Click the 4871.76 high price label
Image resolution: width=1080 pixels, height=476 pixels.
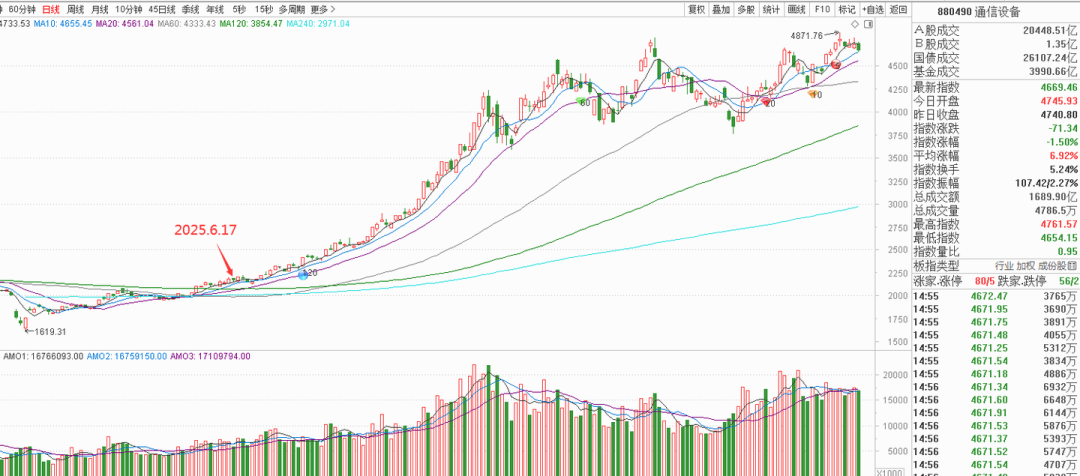pyautogui.click(x=807, y=35)
